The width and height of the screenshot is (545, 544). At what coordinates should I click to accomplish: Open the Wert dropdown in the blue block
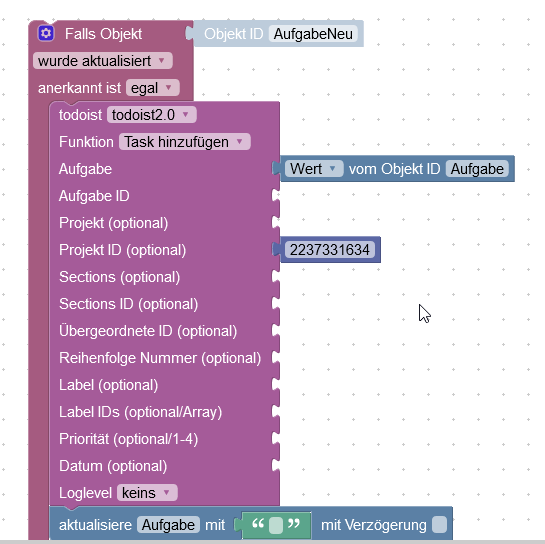pyautogui.click(x=314, y=169)
